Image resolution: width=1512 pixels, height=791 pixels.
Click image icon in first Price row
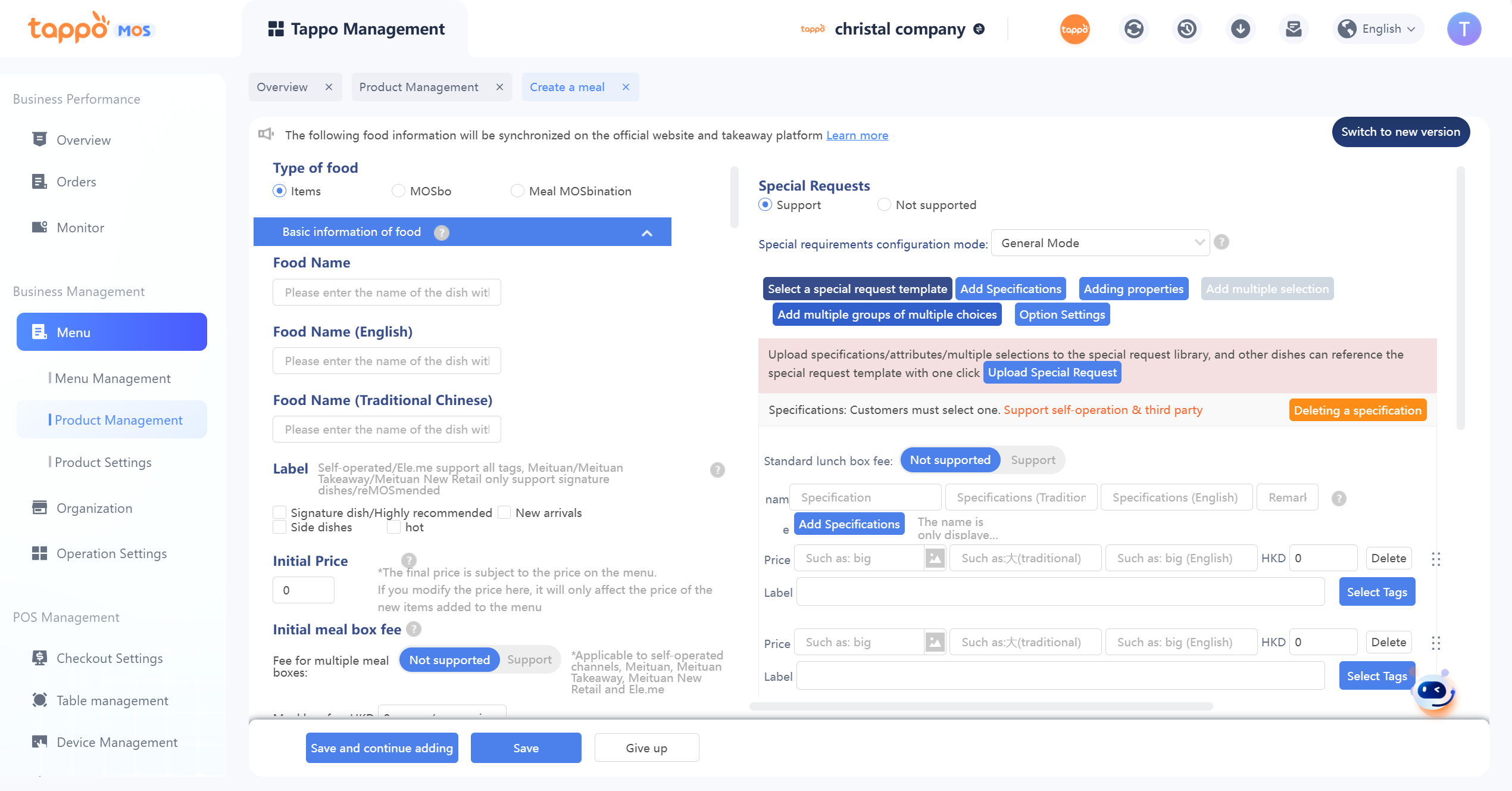pyautogui.click(x=935, y=558)
